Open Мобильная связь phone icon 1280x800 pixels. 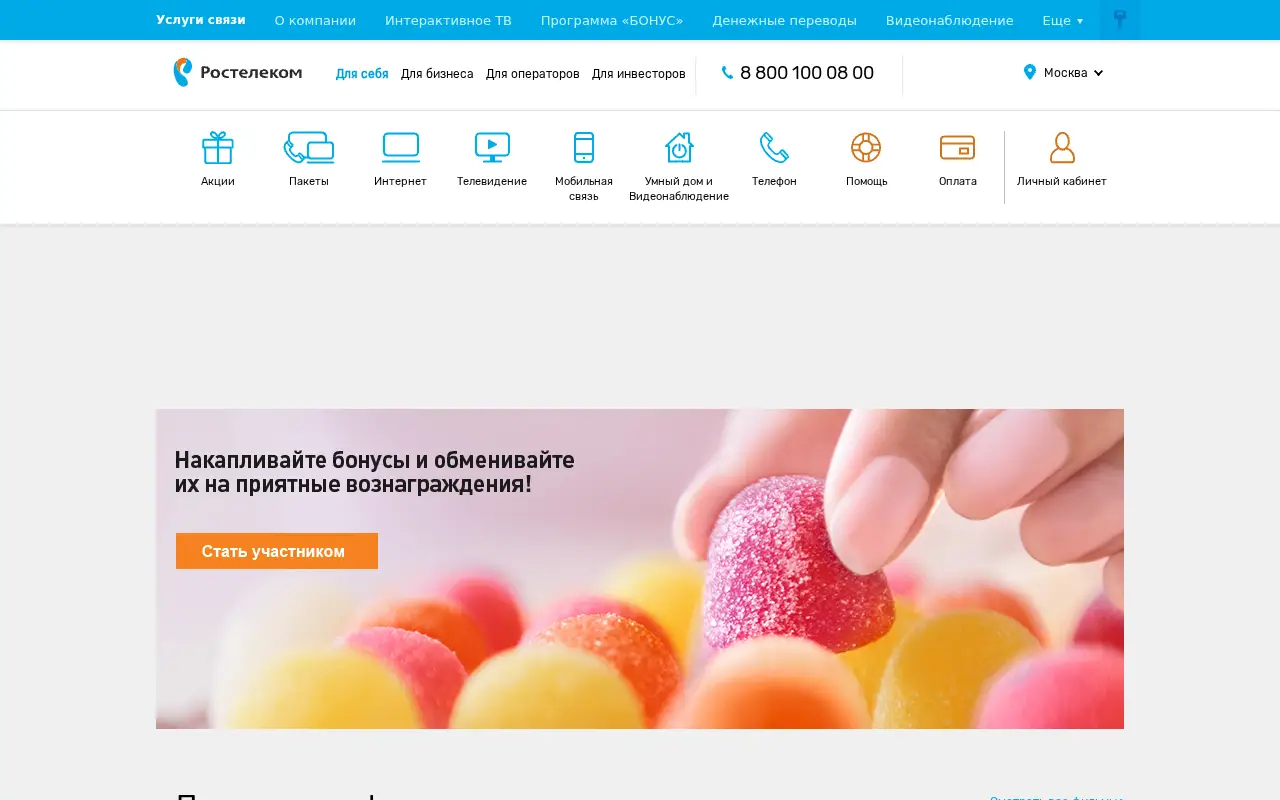[x=584, y=148]
